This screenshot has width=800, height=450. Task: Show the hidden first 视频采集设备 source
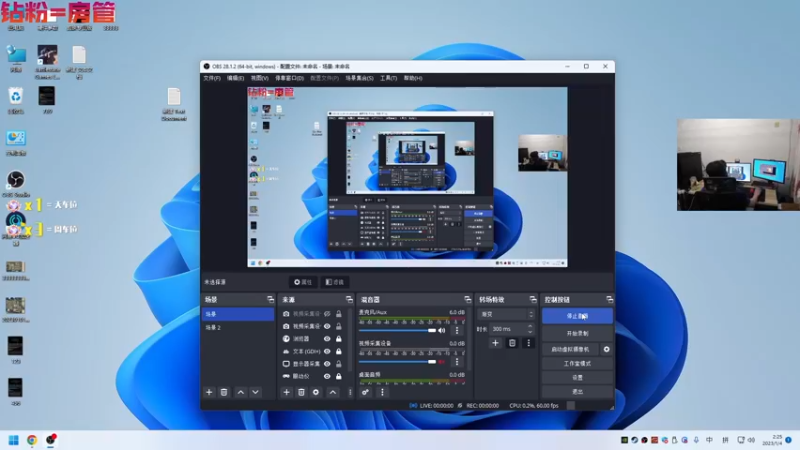click(327, 314)
